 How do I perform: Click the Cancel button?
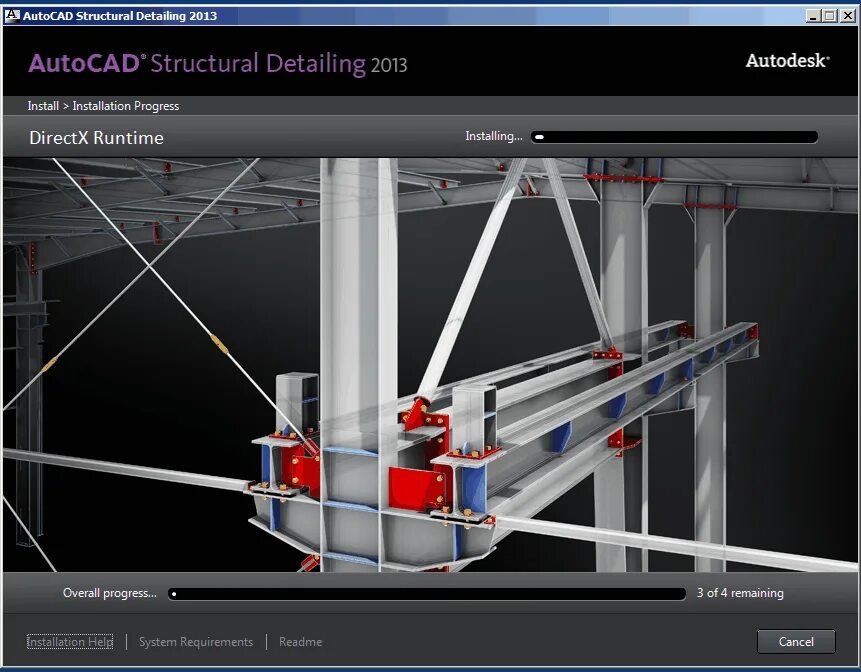(796, 641)
